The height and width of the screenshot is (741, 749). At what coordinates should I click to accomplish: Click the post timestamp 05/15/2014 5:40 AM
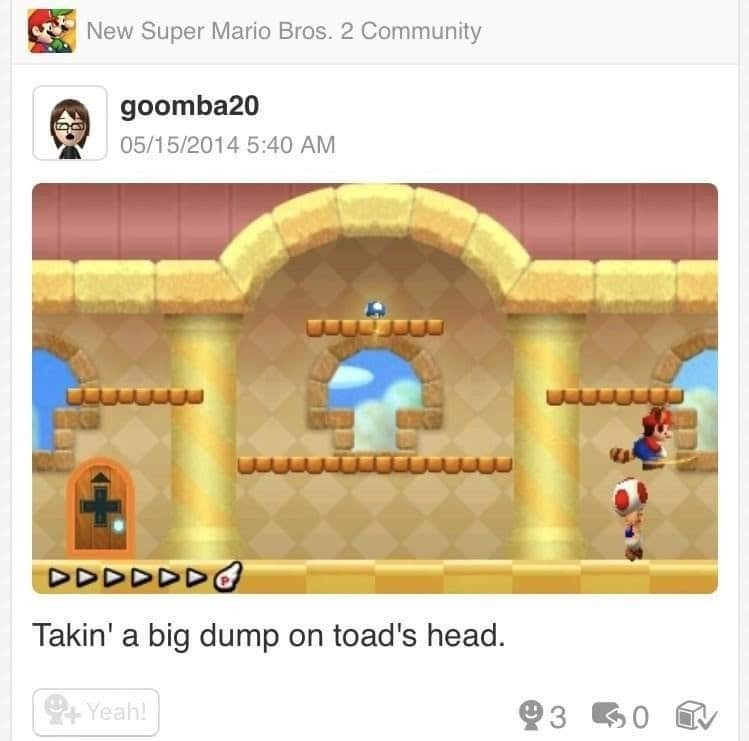pyautogui.click(x=228, y=145)
